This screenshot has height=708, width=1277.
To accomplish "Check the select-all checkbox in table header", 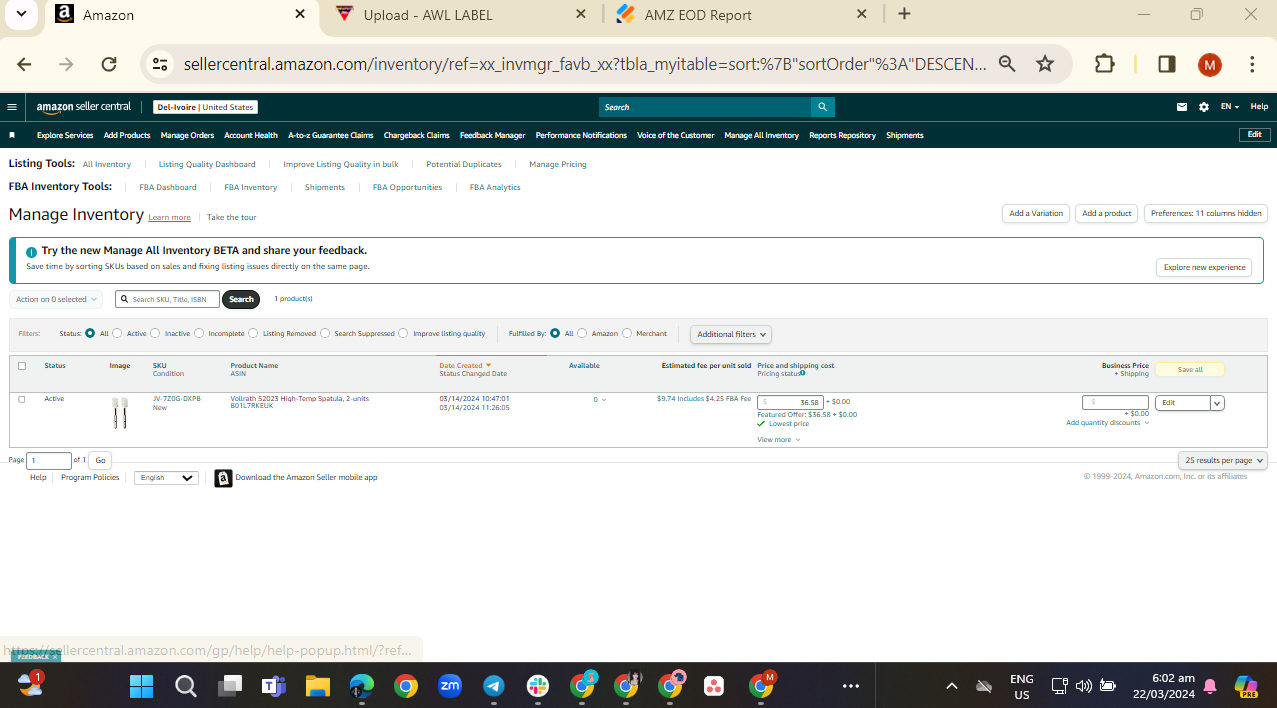I will click(22, 366).
